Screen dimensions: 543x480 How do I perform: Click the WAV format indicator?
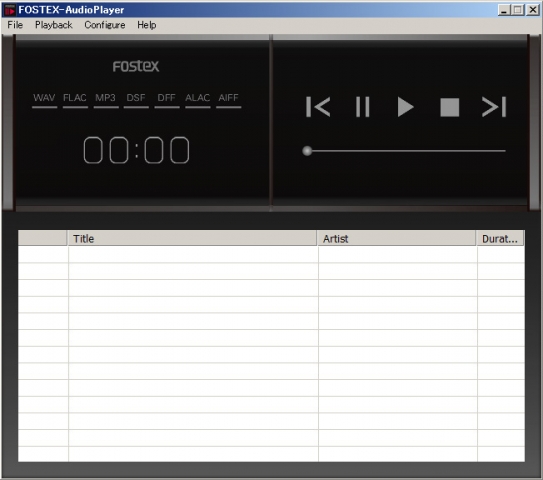pyautogui.click(x=44, y=100)
